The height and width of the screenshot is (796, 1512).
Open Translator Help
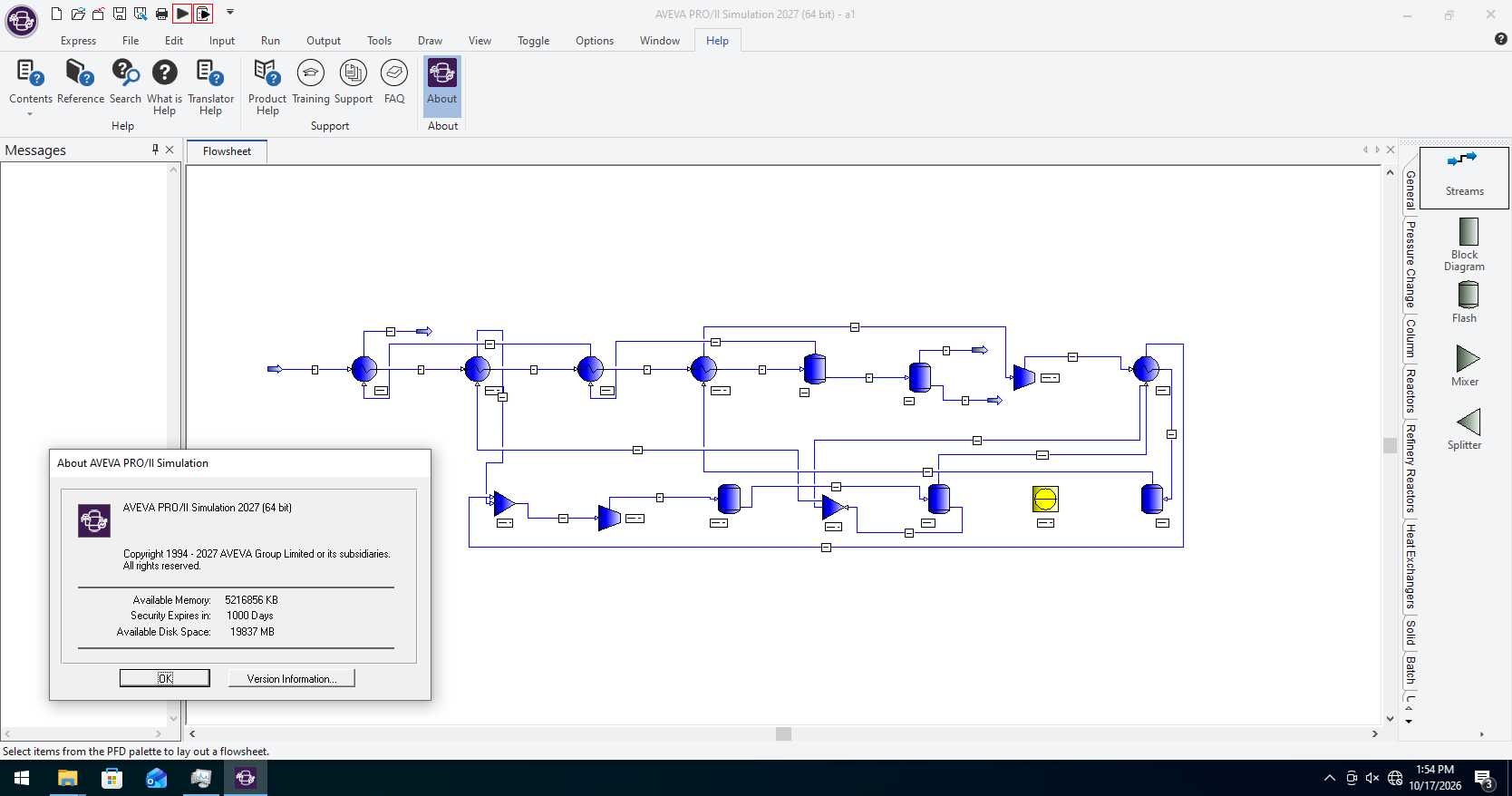[210, 73]
